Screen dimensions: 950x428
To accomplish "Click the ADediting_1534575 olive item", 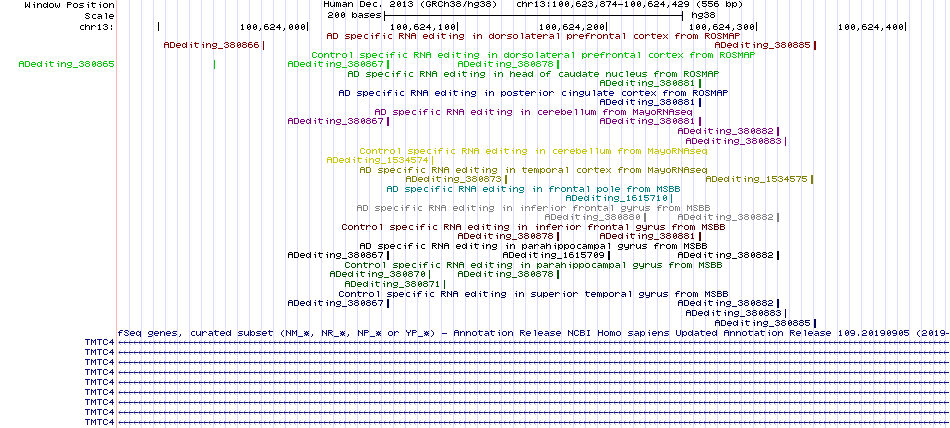I will (x=756, y=179).
